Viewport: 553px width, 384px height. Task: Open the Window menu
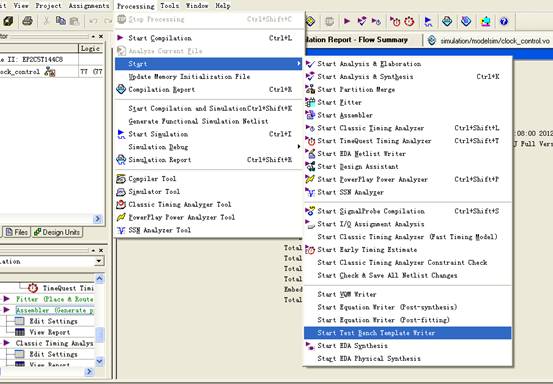(x=197, y=6)
